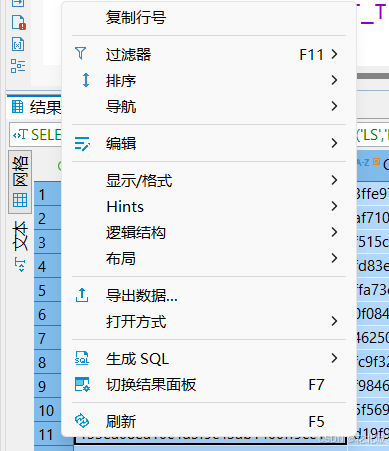Select row number 8 header
The height and width of the screenshot is (451, 389).
point(48,362)
